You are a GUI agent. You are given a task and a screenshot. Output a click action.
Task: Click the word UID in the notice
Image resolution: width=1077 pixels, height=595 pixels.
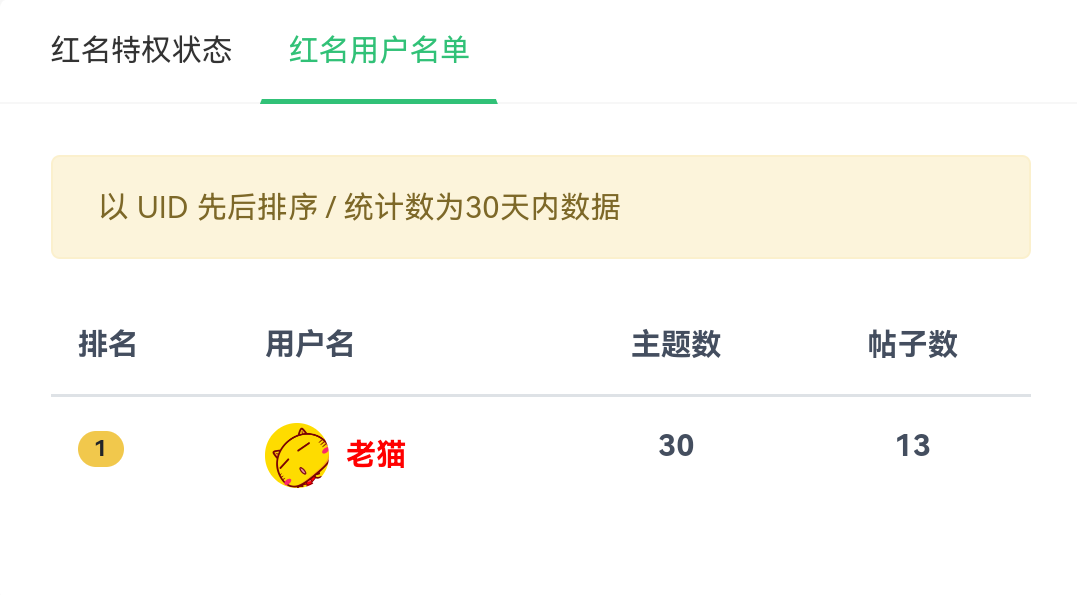(162, 207)
